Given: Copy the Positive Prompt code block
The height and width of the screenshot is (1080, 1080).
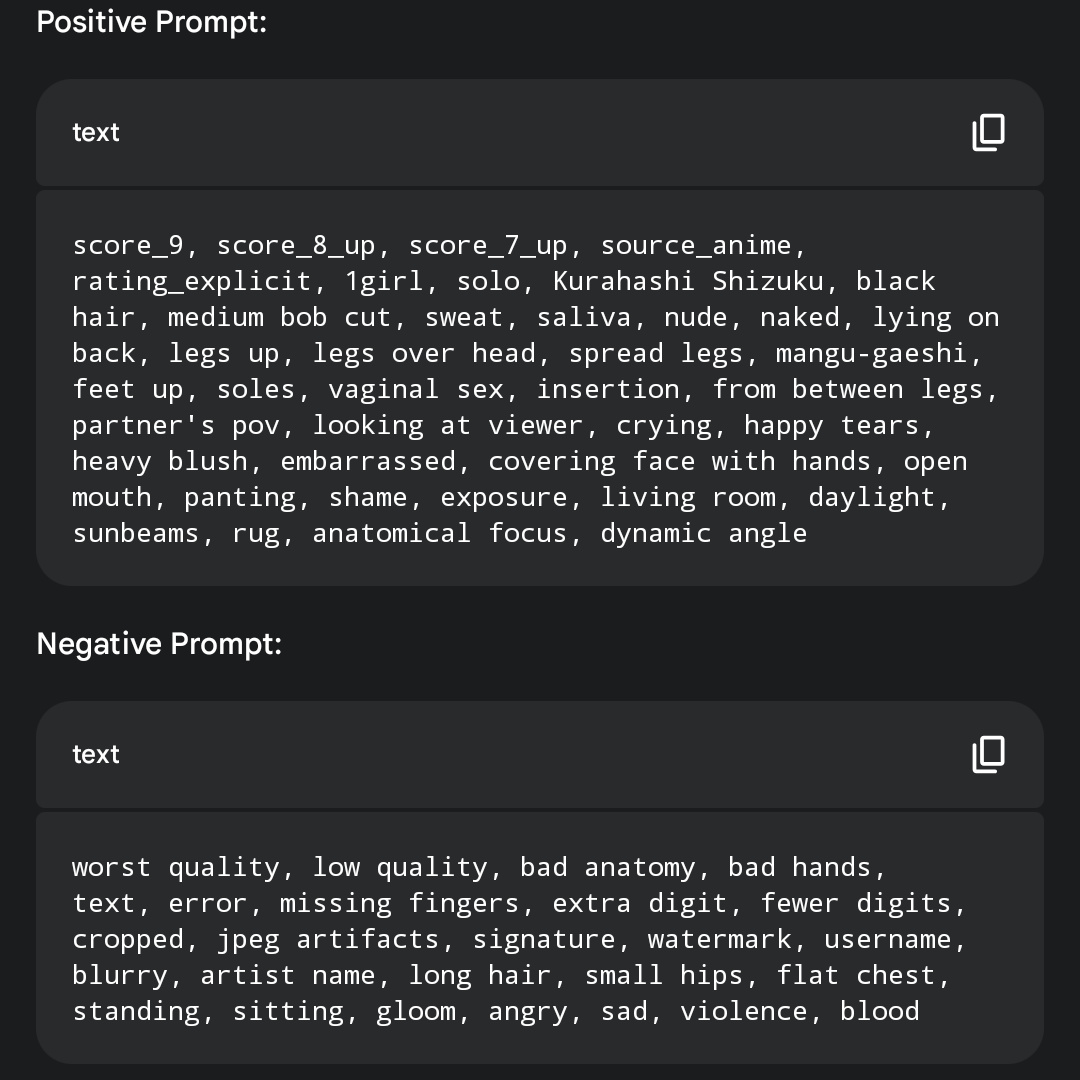Looking at the screenshot, I should coord(988,132).
